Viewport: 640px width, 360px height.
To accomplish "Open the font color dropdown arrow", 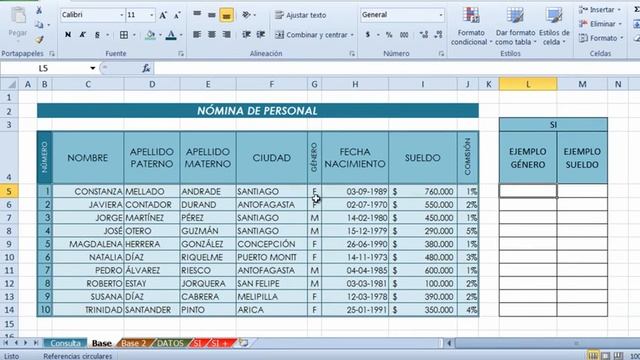I will click(x=181, y=35).
